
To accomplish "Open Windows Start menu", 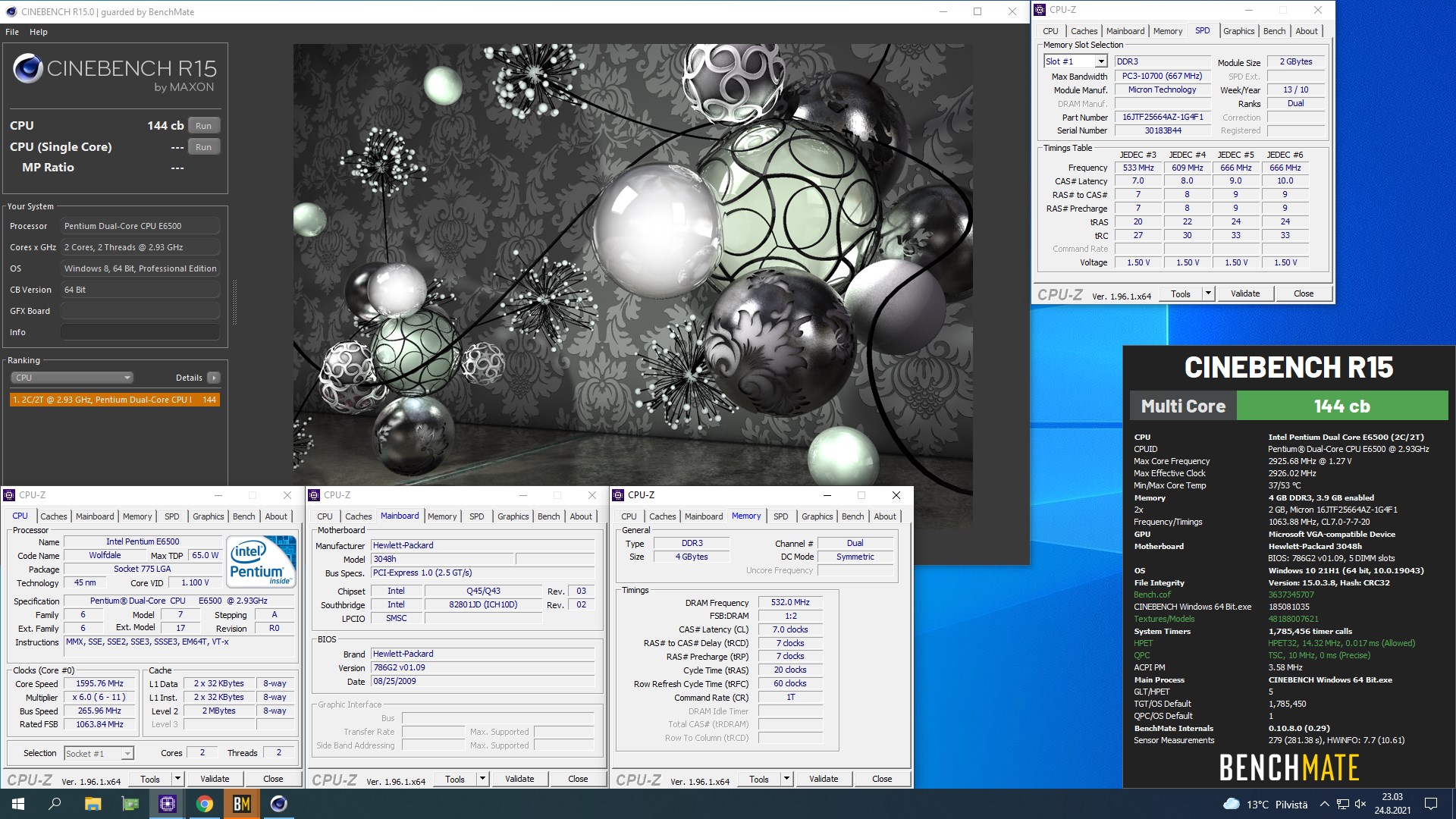I will pyautogui.click(x=18, y=804).
